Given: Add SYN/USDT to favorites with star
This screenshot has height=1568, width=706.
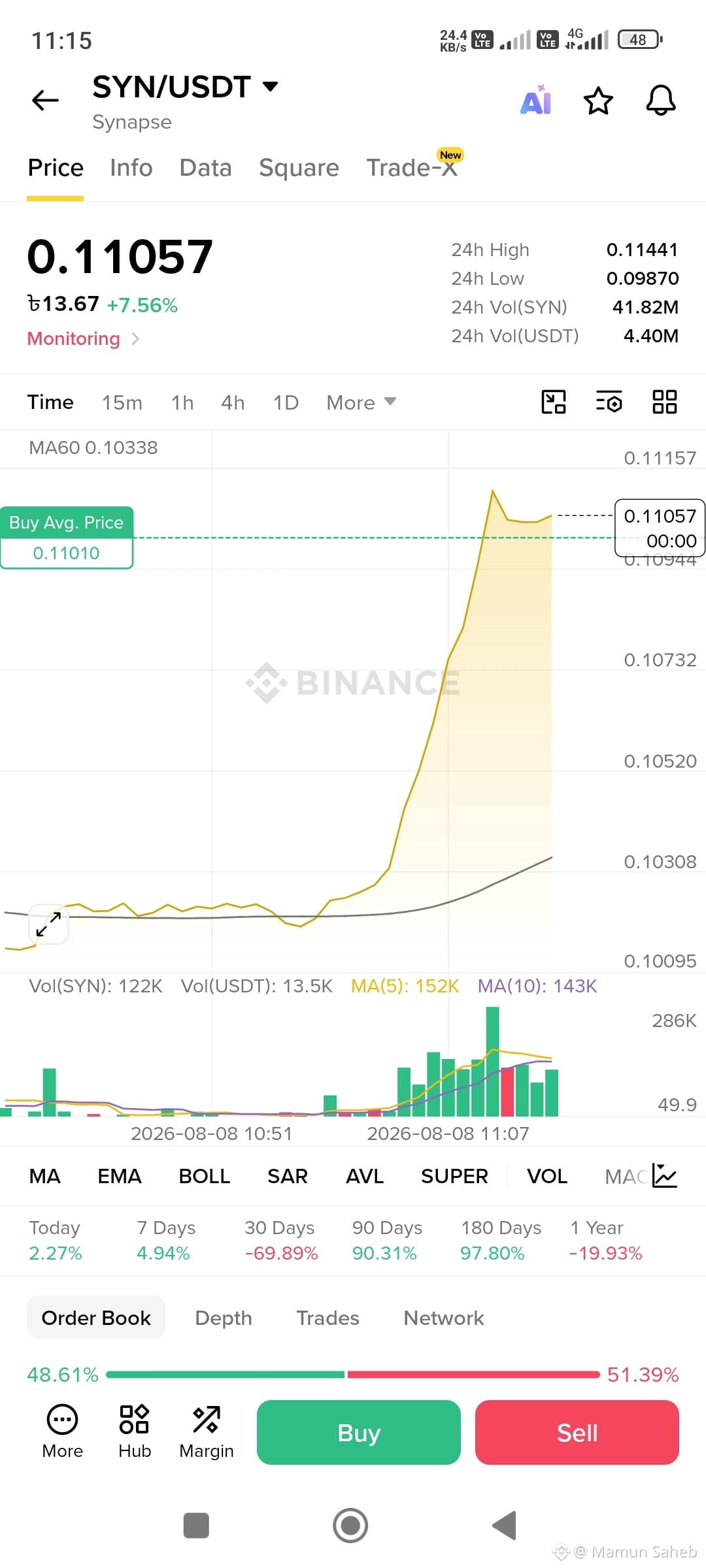Looking at the screenshot, I should pyautogui.click(x=598, y=101).
